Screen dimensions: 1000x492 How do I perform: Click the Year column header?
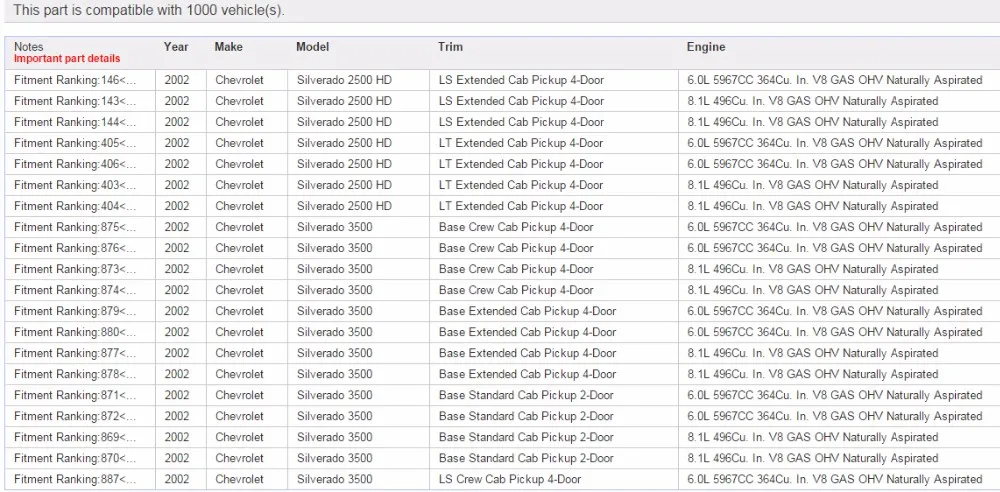(x=176, y=47)
